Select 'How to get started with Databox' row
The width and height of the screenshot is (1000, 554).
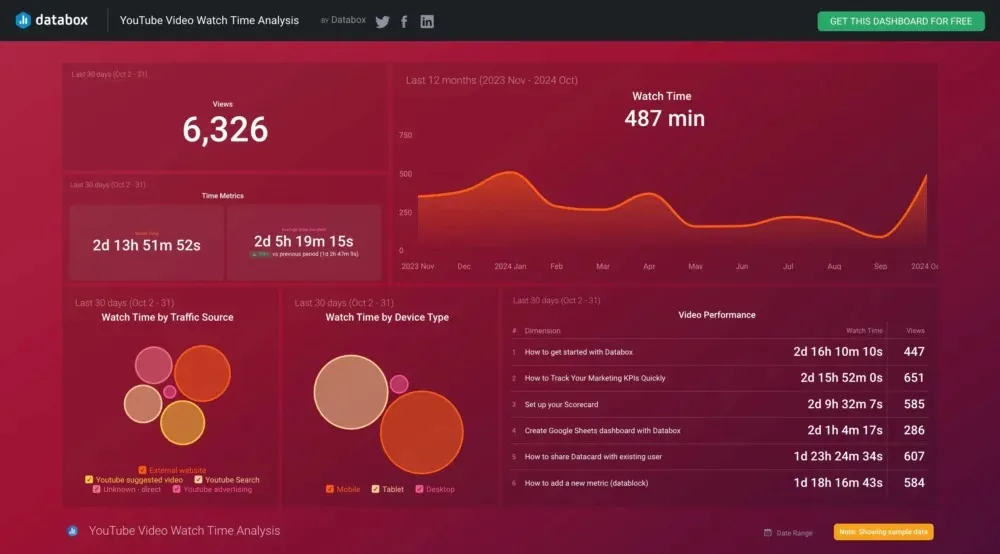click(x=579, y=352)
